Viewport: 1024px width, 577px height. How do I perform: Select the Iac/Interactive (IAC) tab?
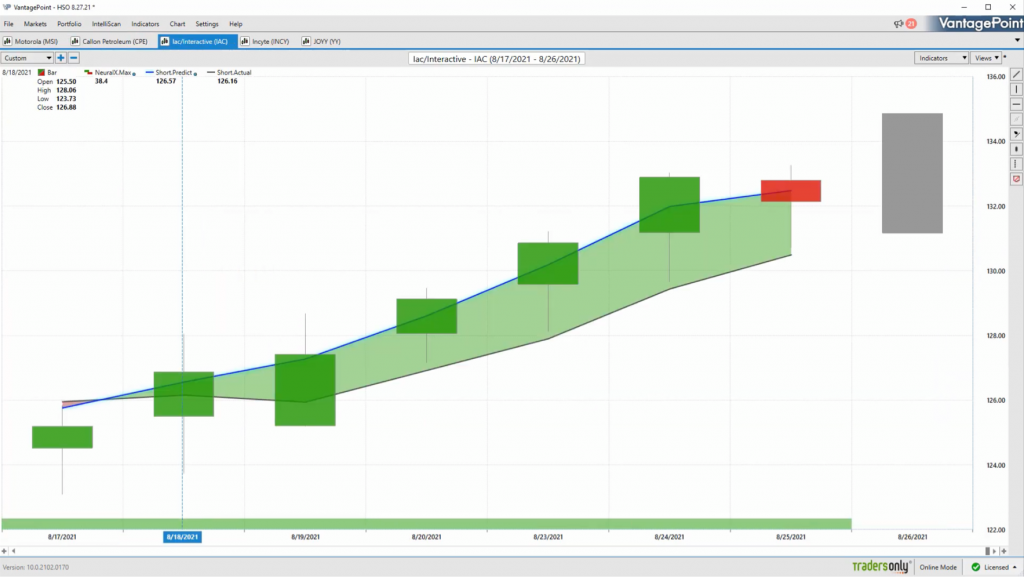coord(198,41)
